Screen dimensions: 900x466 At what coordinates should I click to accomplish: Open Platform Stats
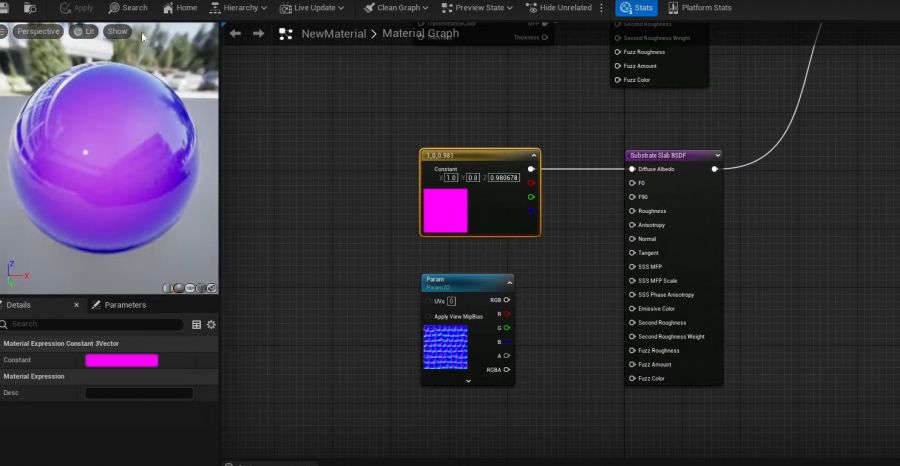(x=700, y=8)
